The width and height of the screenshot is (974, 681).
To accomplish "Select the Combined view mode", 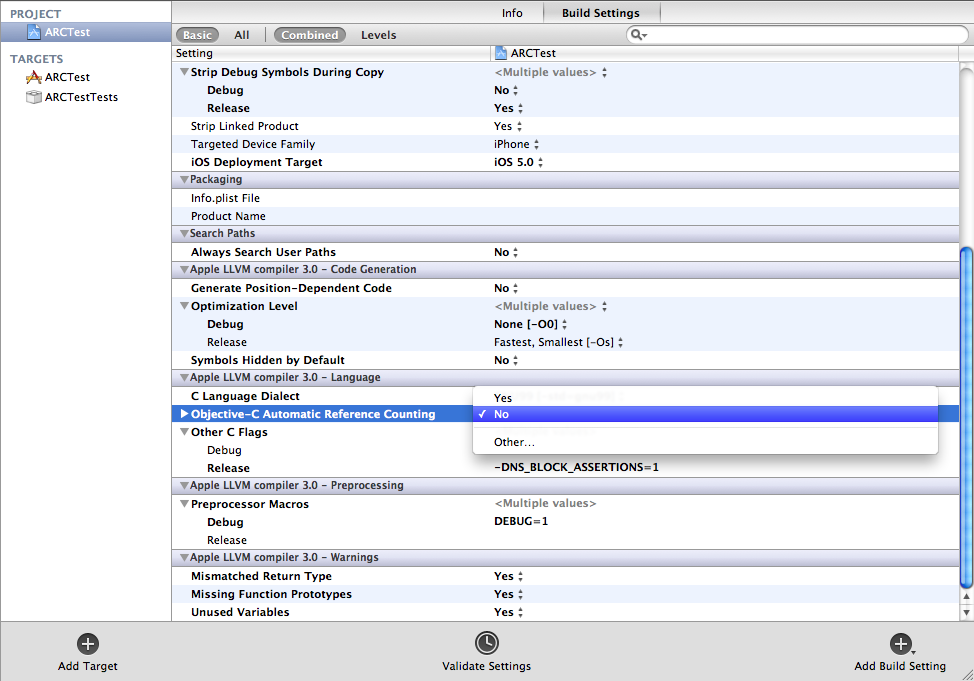I will tap(309, 35).
